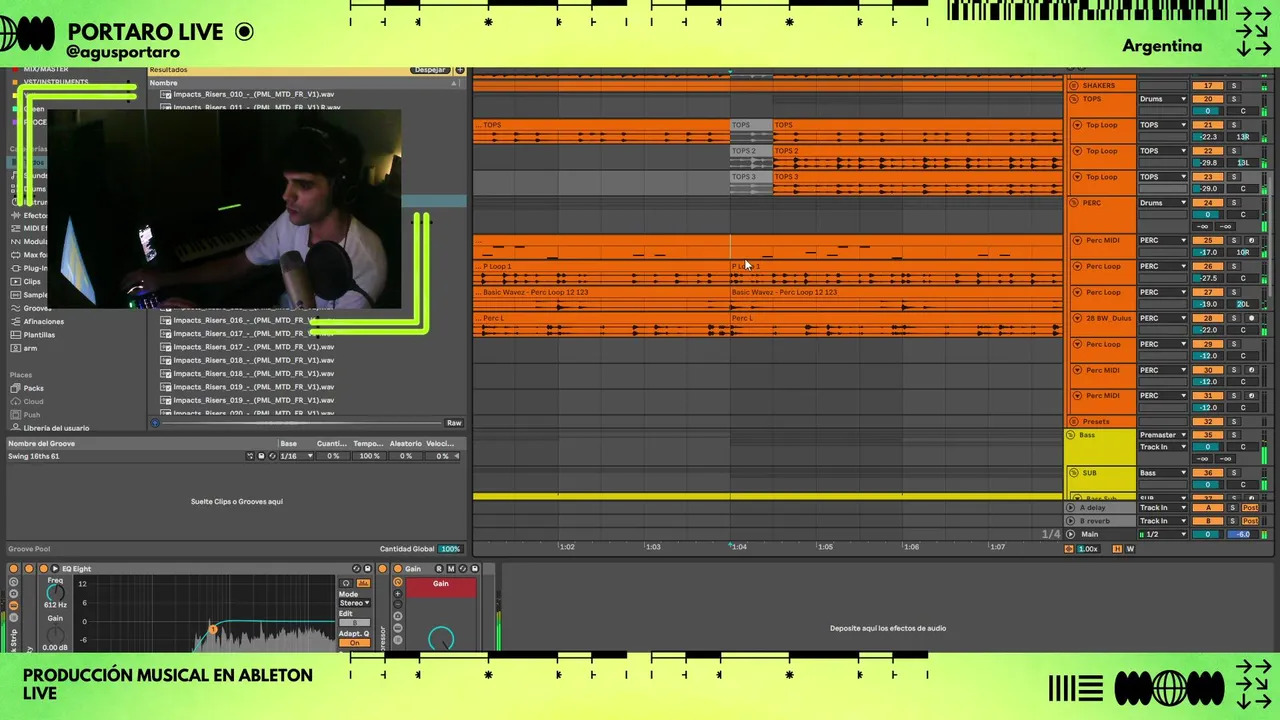Click groove save disk icon

pos(261,456)
